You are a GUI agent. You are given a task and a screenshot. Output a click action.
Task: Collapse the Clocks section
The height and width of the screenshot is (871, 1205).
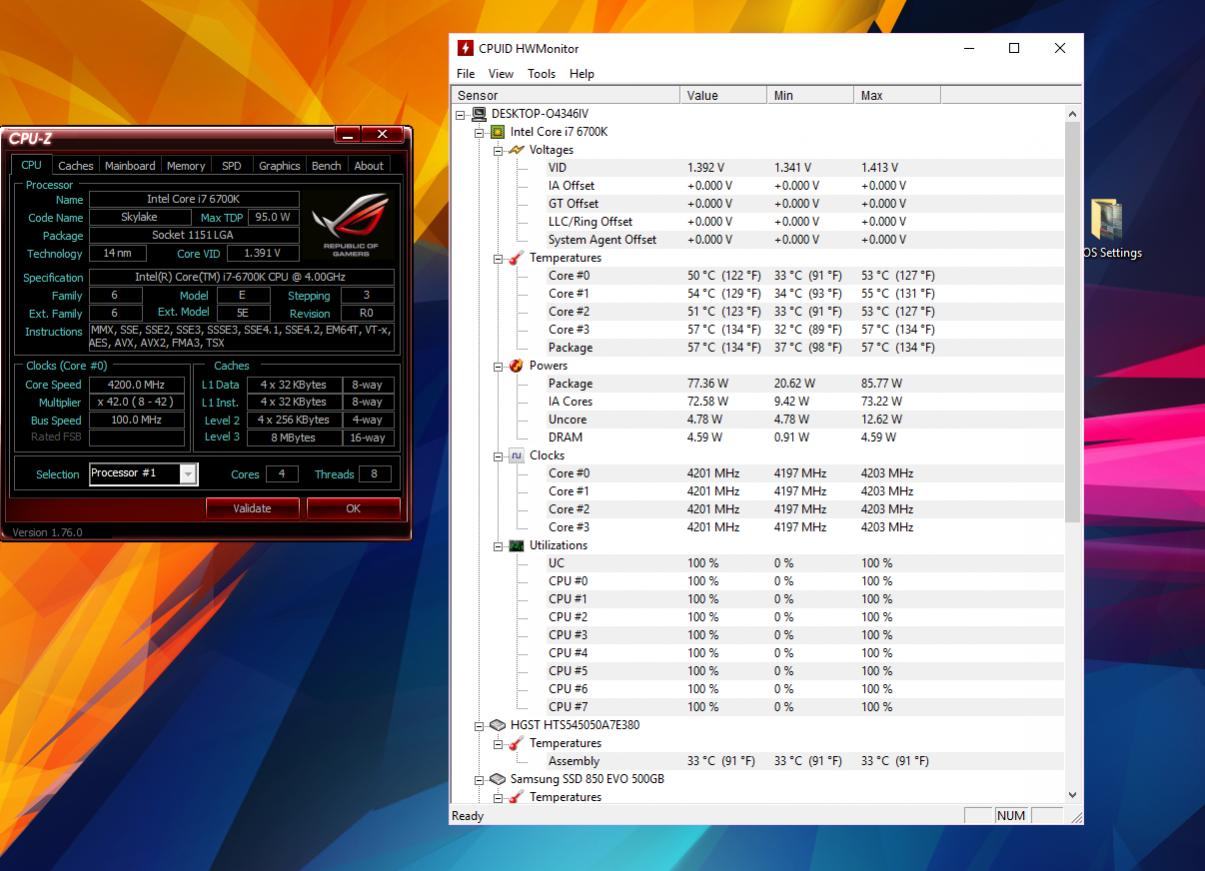(498, 456)
